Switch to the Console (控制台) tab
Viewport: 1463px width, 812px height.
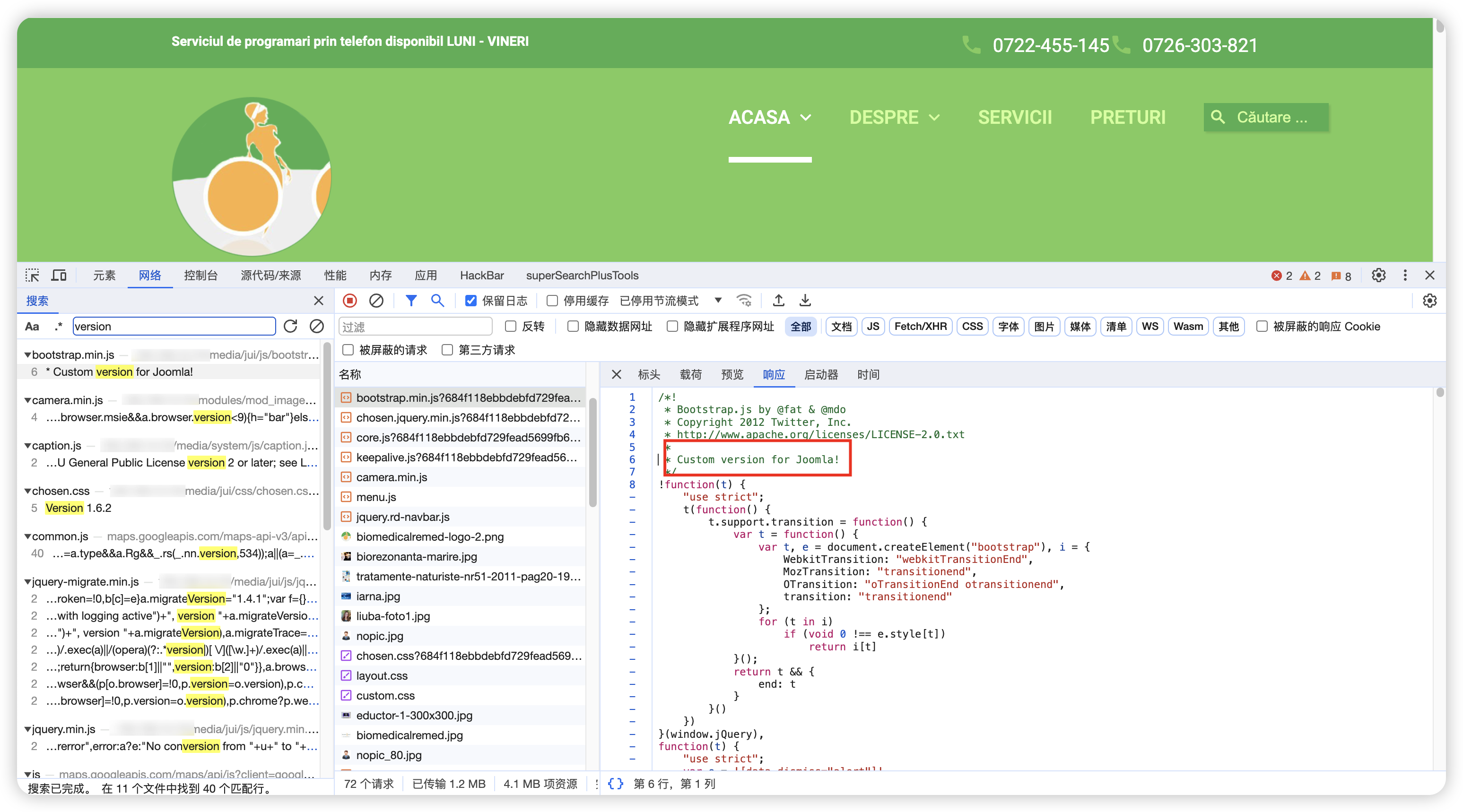[200, 276]
